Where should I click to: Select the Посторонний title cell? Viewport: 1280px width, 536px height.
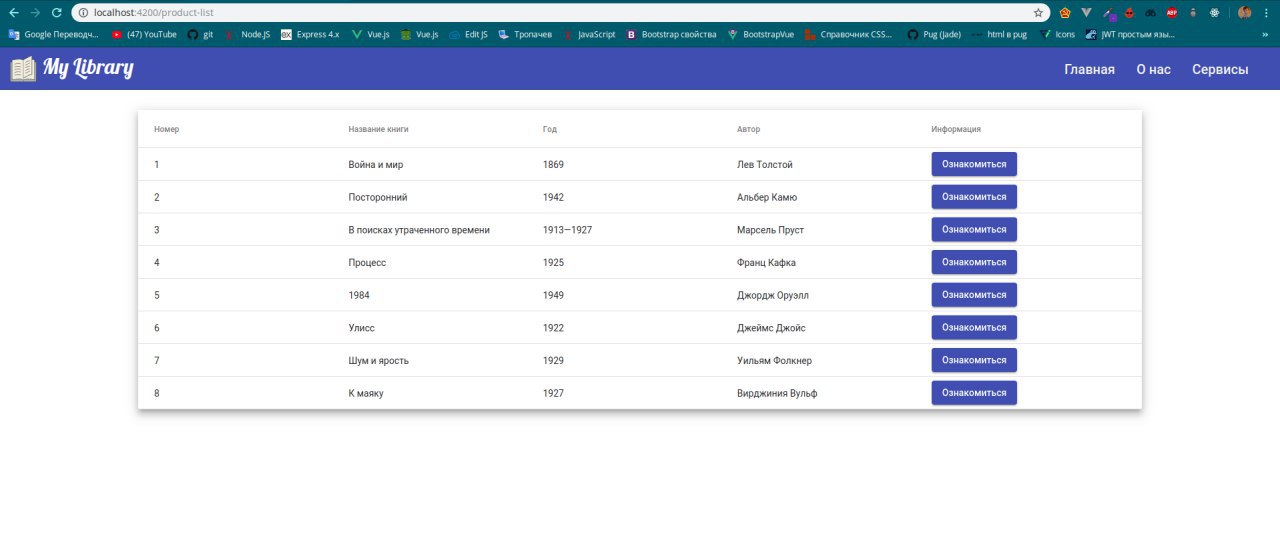point(378,197)
